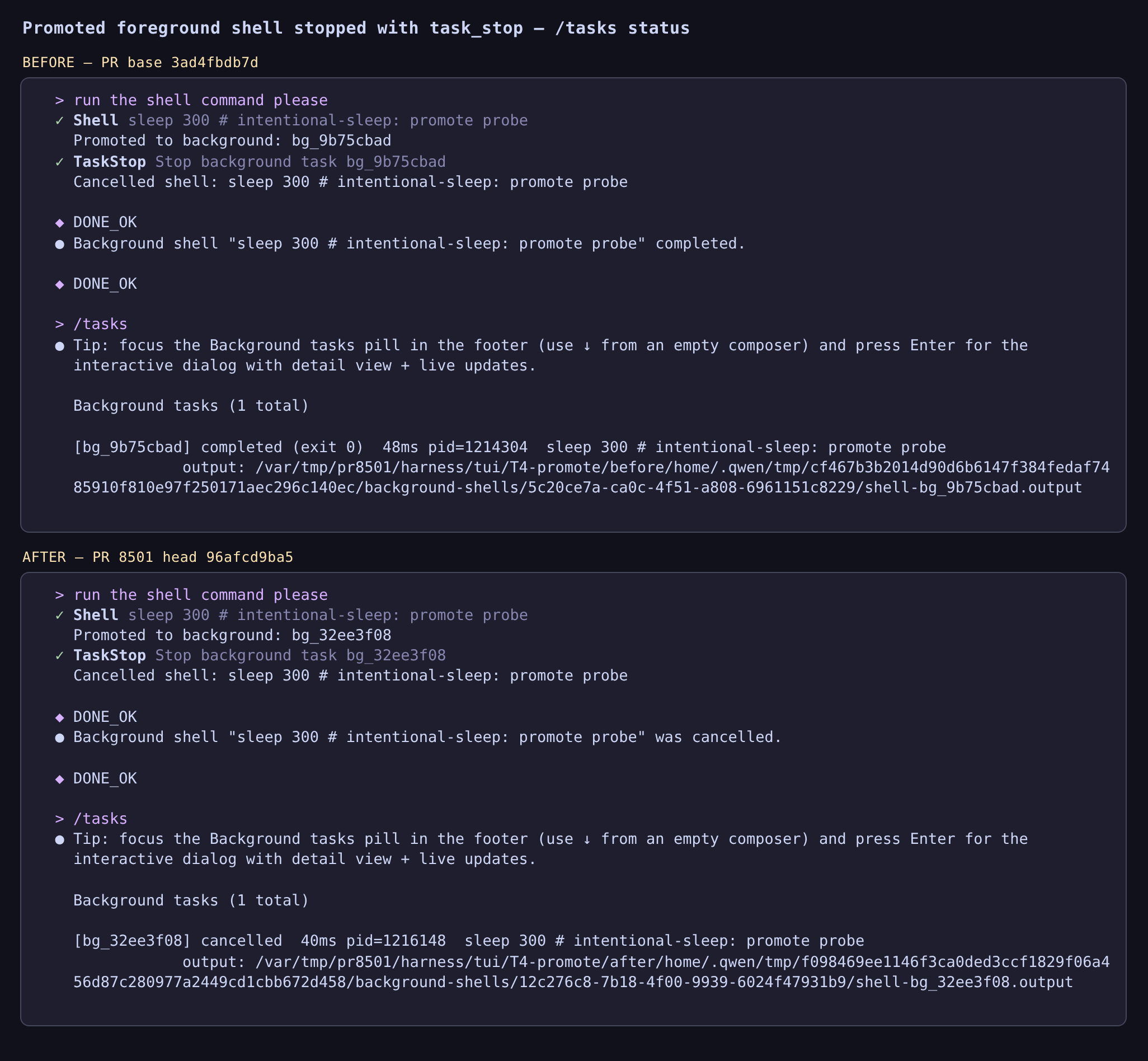Image resolution: width=1148 pixels, height=1061 pixels.
Task: Click the /tasks command in the AFTER panel
Action: [x=101, y=819]
